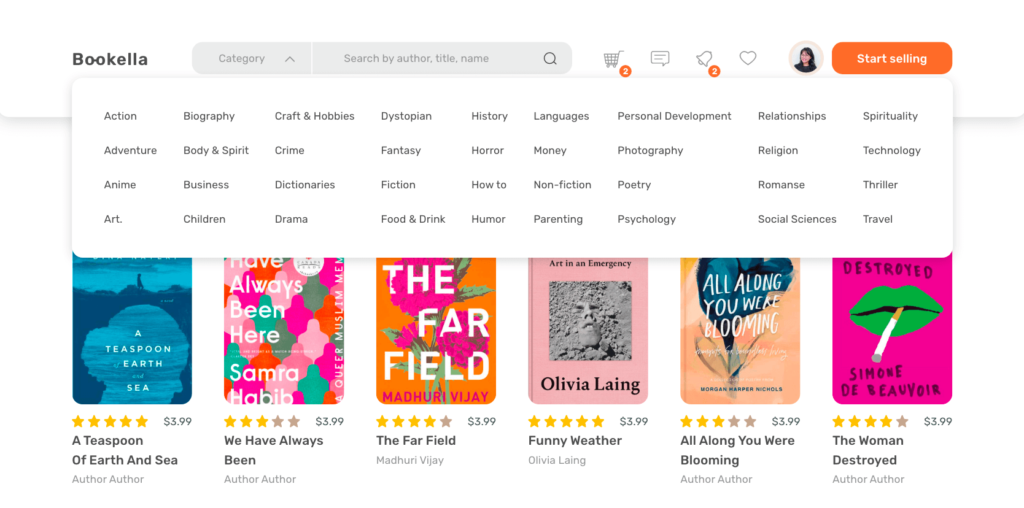
Task: Select the Humor category
Action: pos(488,219)
